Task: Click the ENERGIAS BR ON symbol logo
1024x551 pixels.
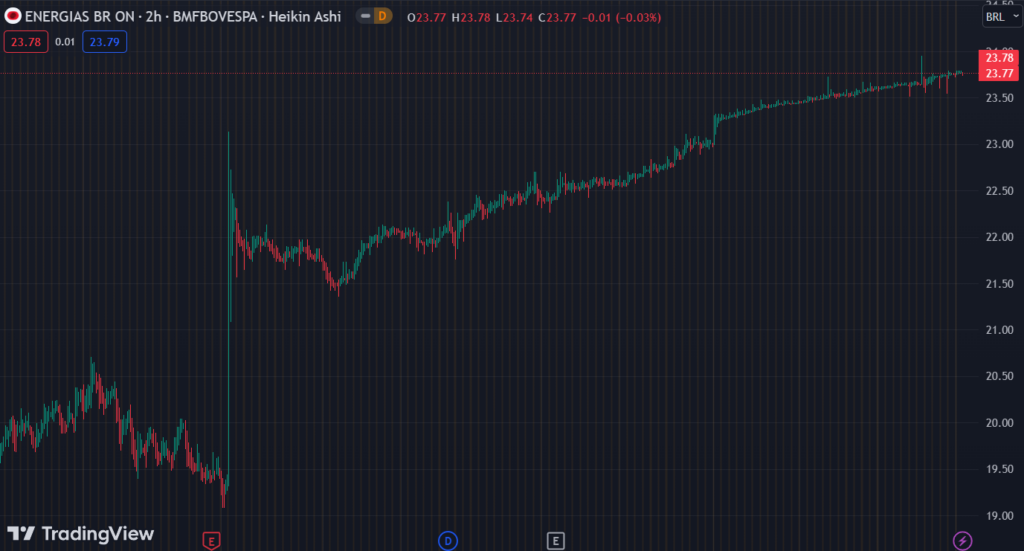Action: 12,16
